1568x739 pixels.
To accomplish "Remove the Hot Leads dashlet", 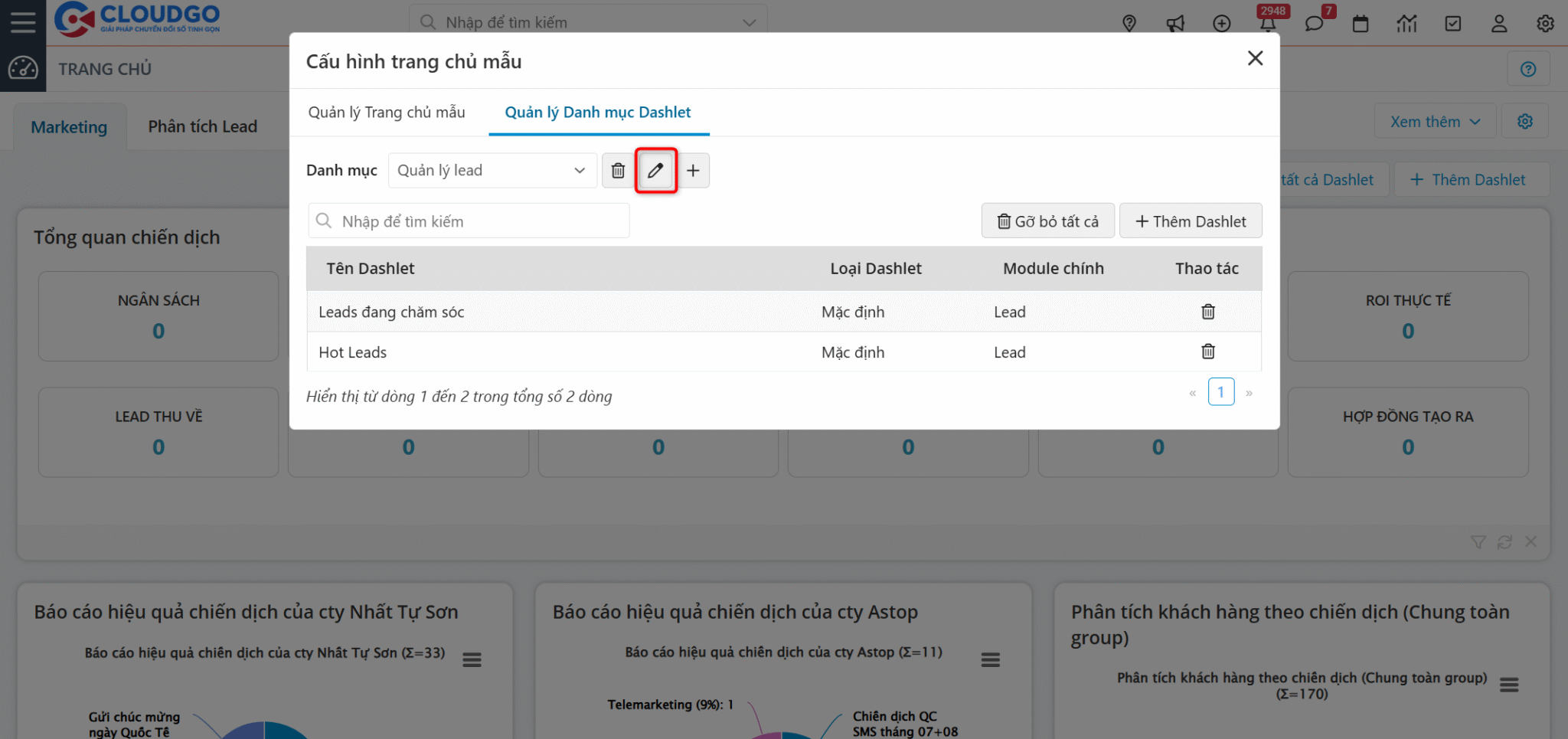I will click(1208, 352).
